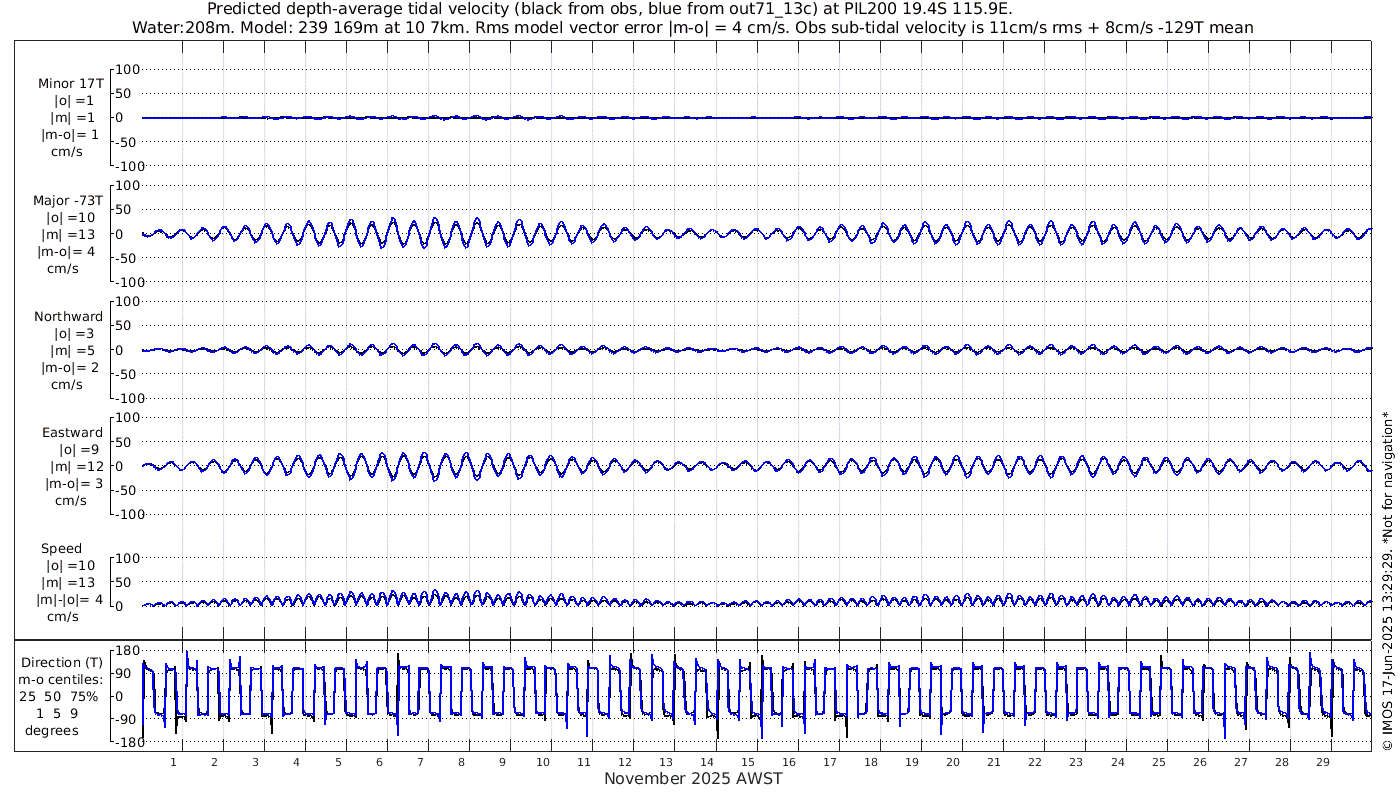1400x800 pixels.
Task: Select "|m| =12" in the Eastward panel
Action: click(77, 466)
